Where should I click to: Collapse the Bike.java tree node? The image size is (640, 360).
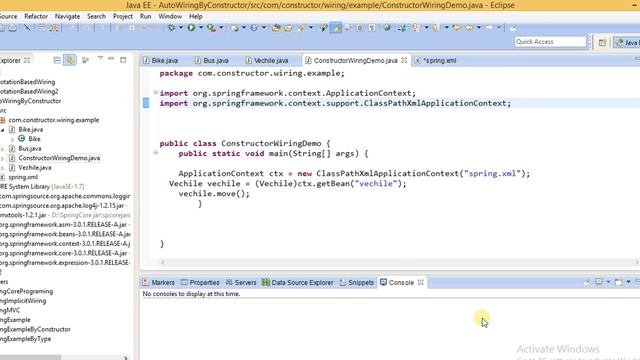(3, 130)
